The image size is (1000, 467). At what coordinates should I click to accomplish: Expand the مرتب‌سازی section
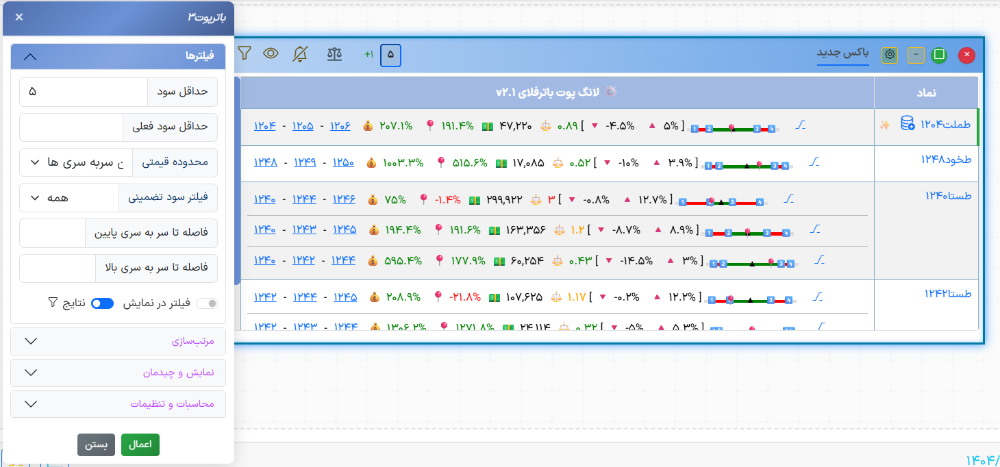click(118, 341)
